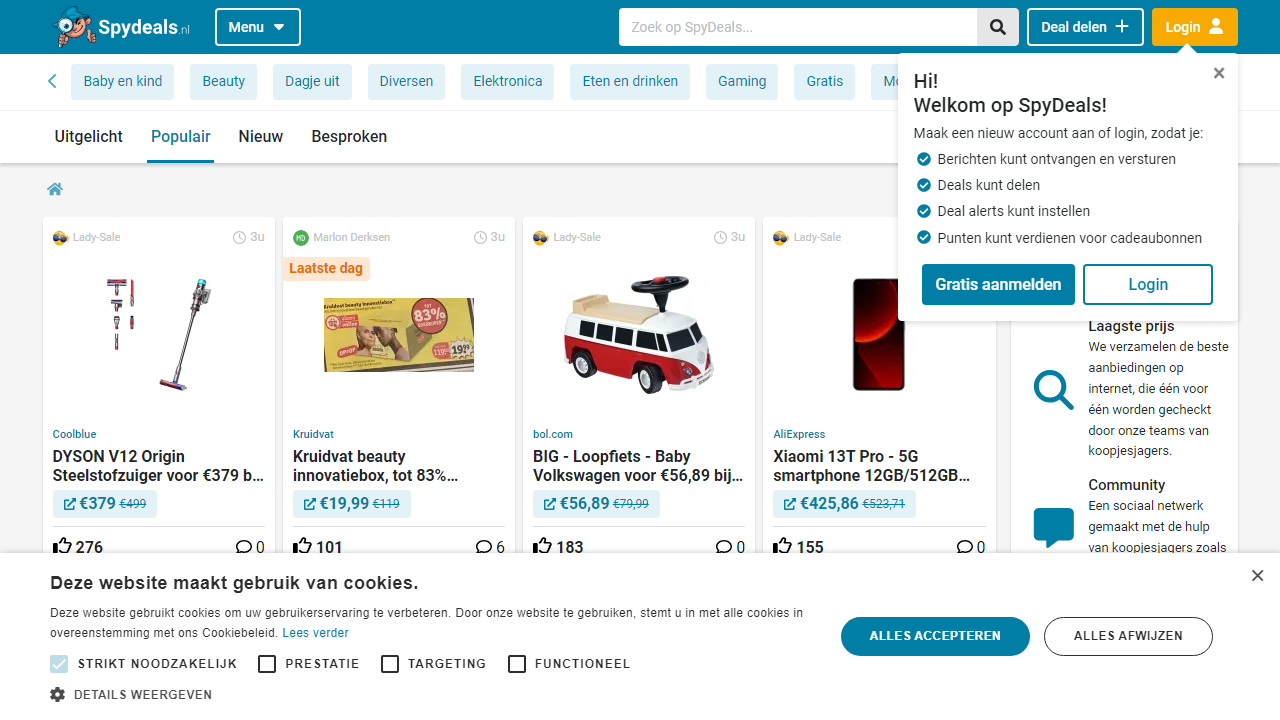Dismiss the welcome popup with its X
Screen dimensions: 1280x720
click(x=1219, y=73)
